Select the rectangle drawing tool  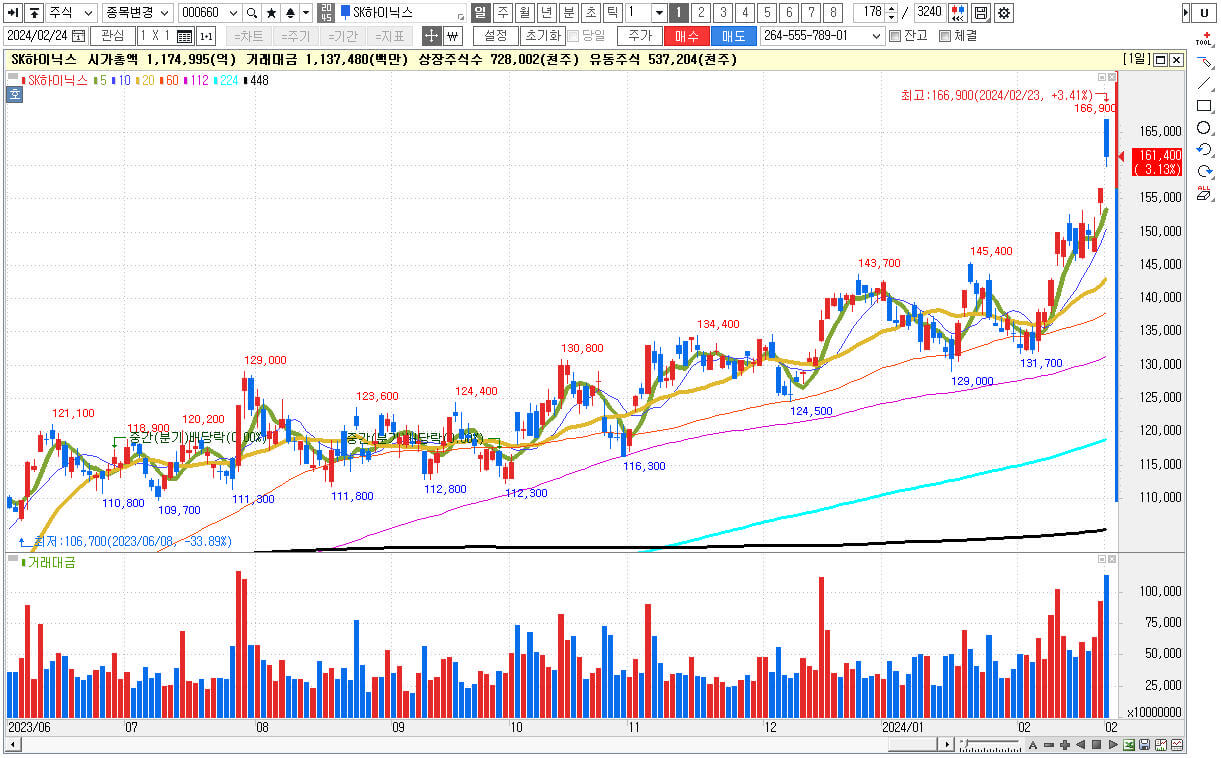[x=1204, y=106]
